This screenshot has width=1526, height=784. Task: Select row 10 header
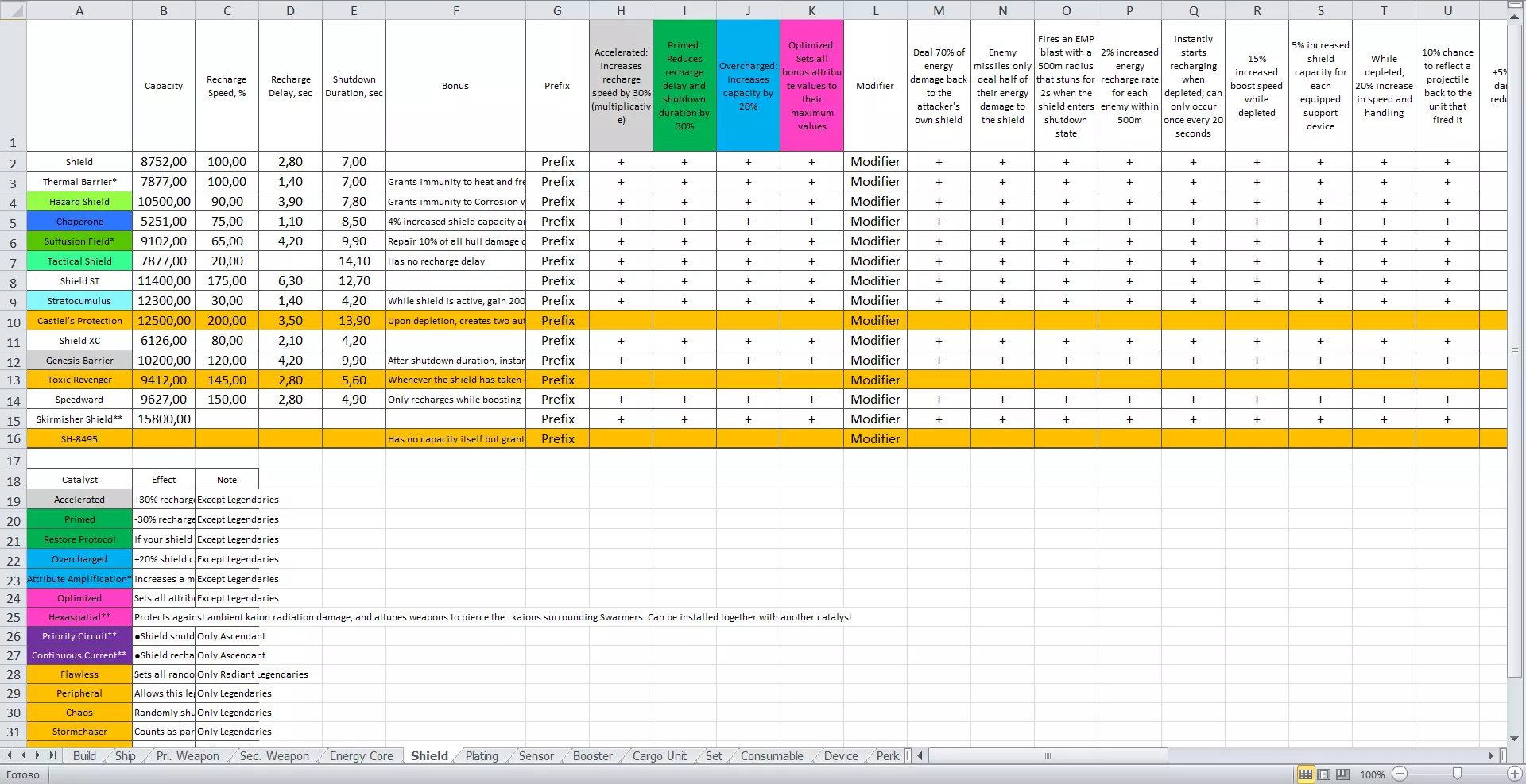click(13, 321)
